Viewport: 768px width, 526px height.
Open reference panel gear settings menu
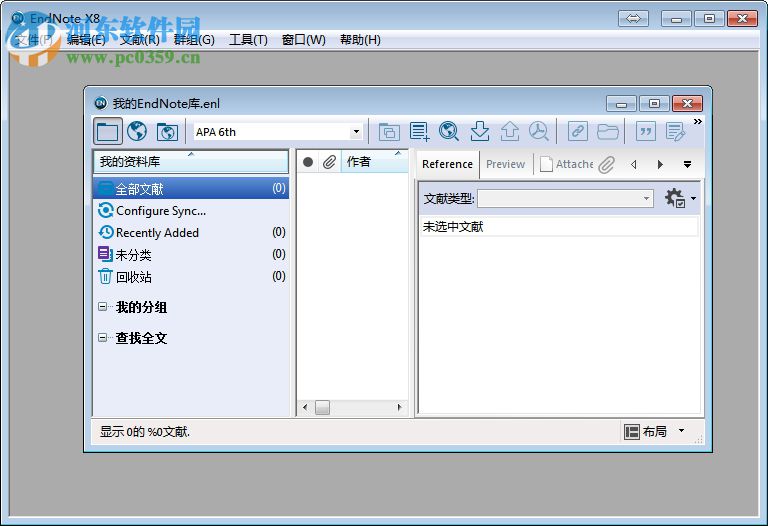(x=680, y=198)
